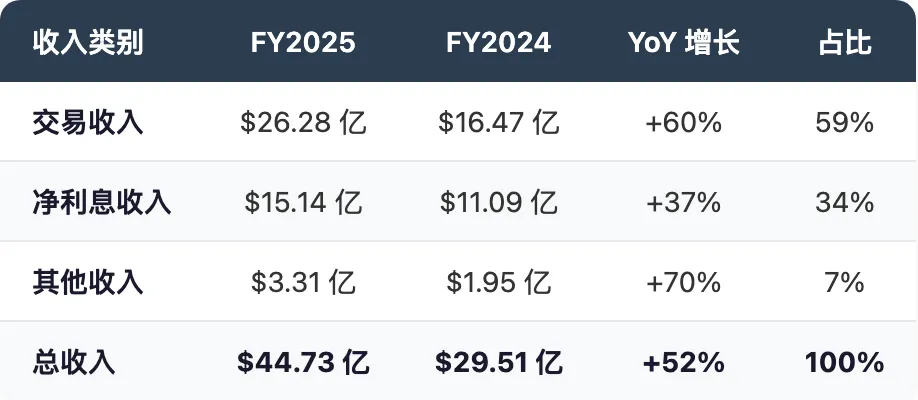Click the YoY 增长 column header
The width and height of the screenshot is (918, 400).
(x=683, y=43)
